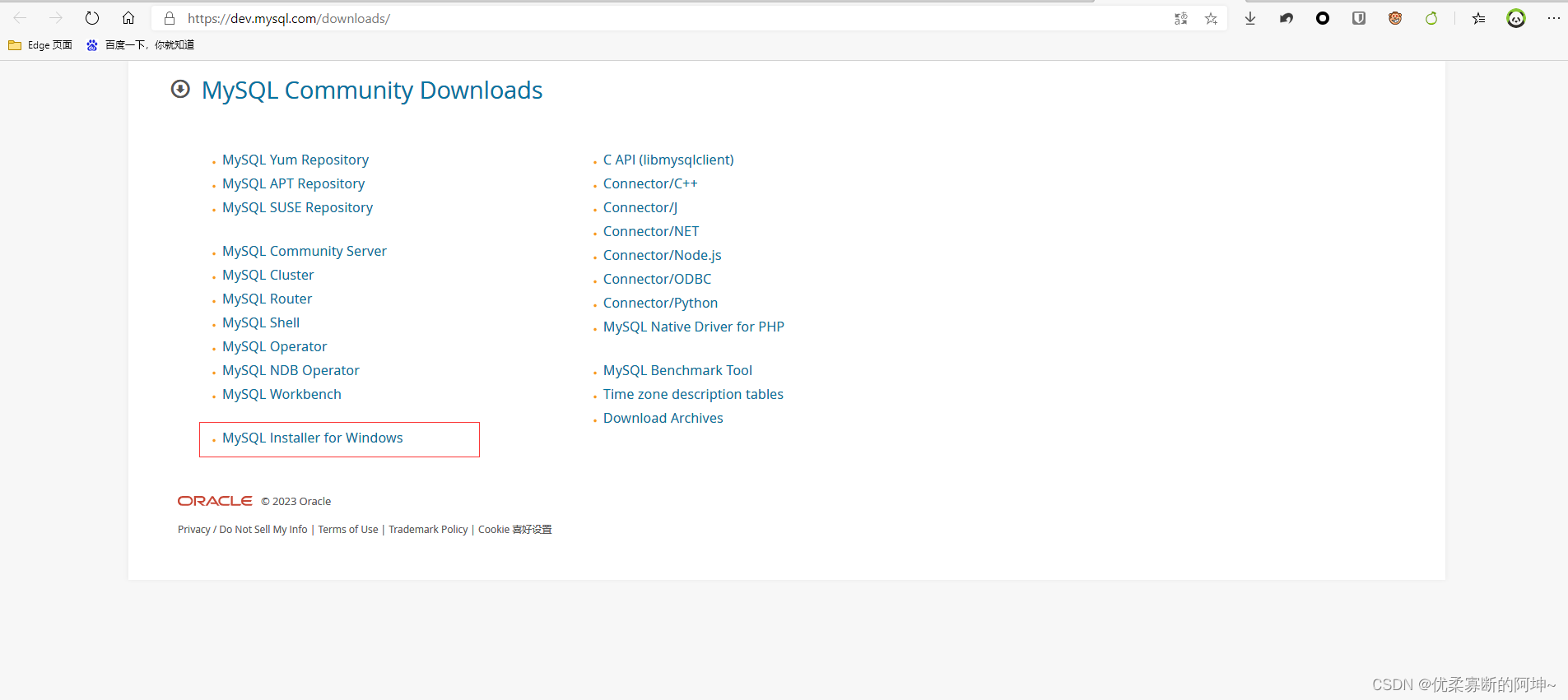View site info via the lock icon
The height and width of the screenshot is (700, 1568).
coord(170,18)
